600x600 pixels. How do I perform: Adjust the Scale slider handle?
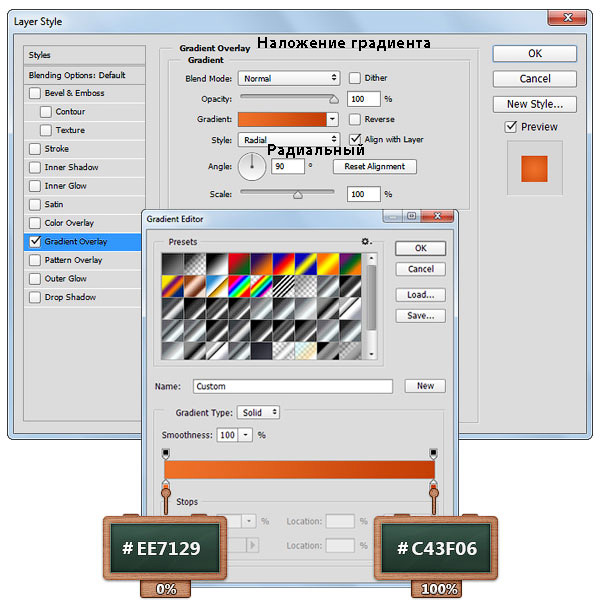tap(298, 195)
